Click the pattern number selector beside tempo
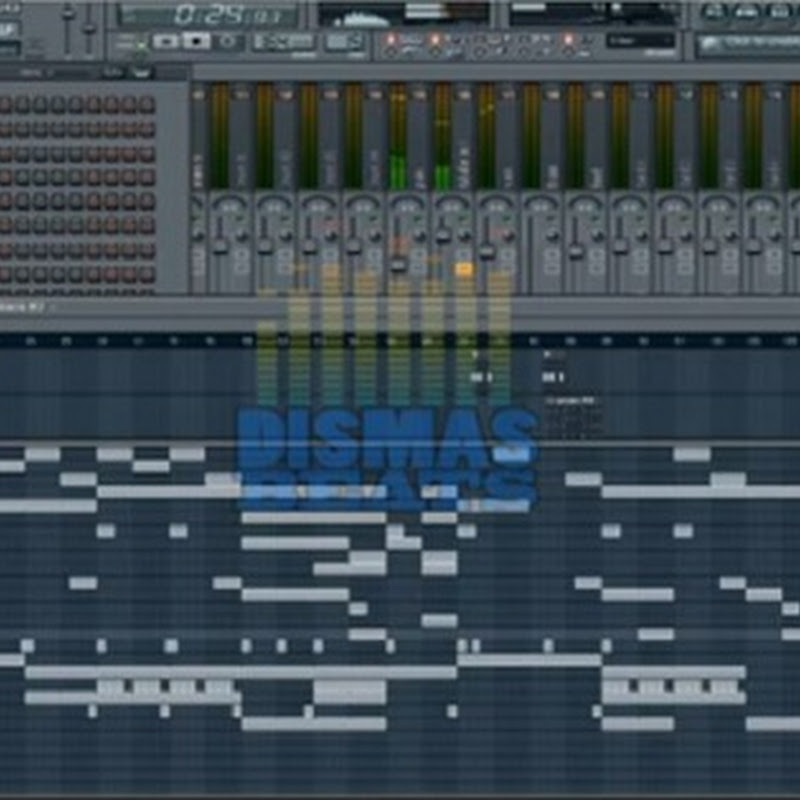Screen dimensions: 800x800 point(344,42)
